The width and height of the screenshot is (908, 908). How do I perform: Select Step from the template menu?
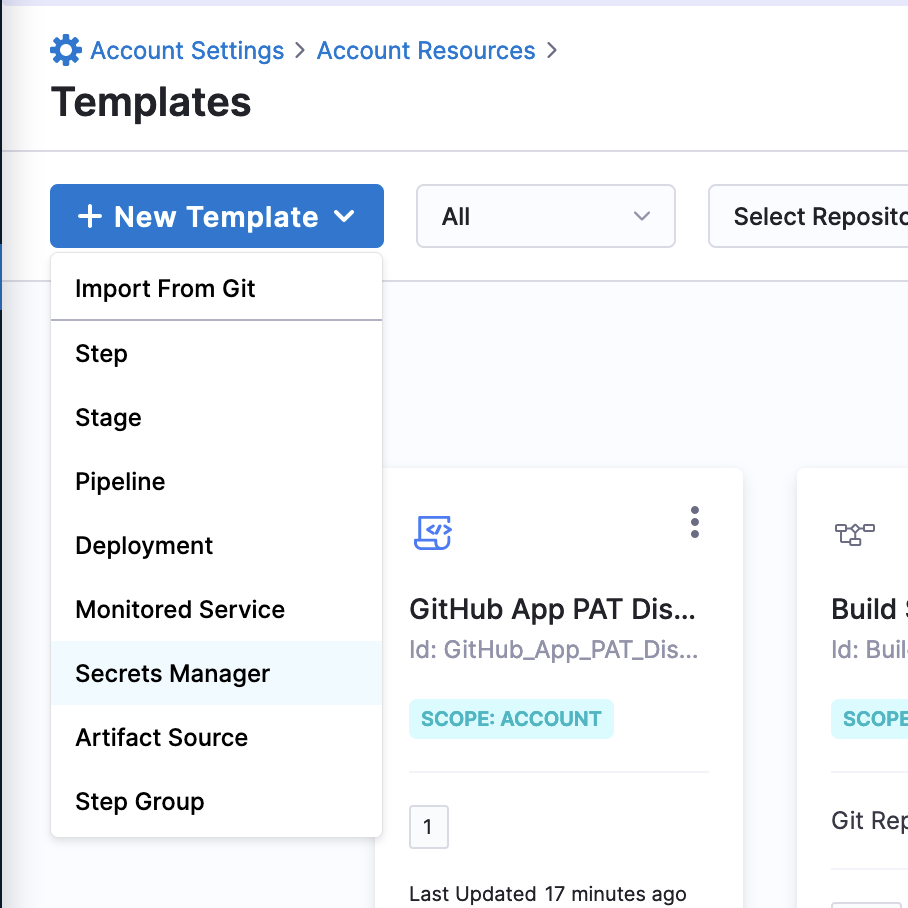point(102,354)
